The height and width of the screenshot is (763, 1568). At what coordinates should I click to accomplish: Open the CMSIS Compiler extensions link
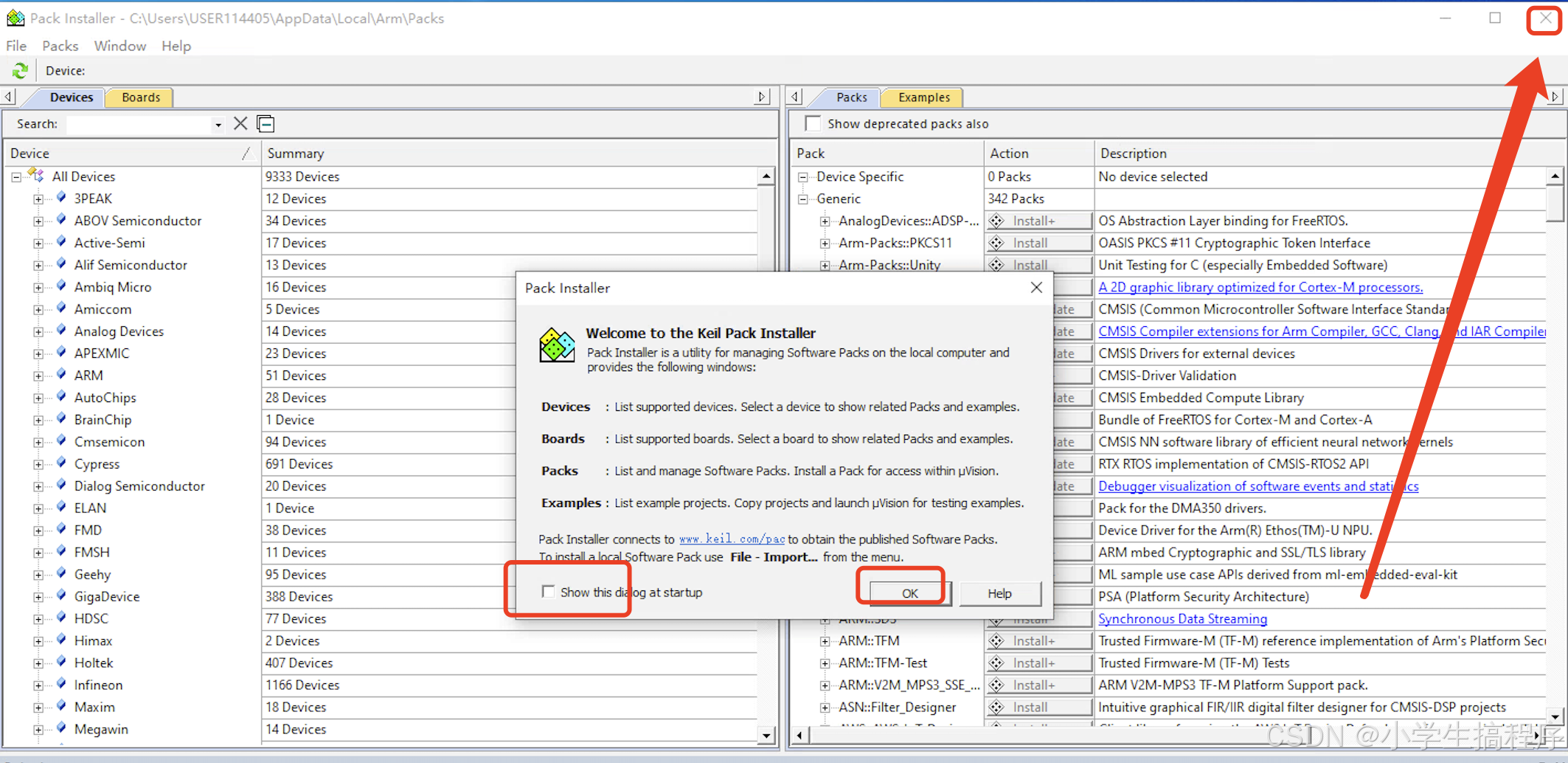pyautogui.click(x=1322, y=331)
